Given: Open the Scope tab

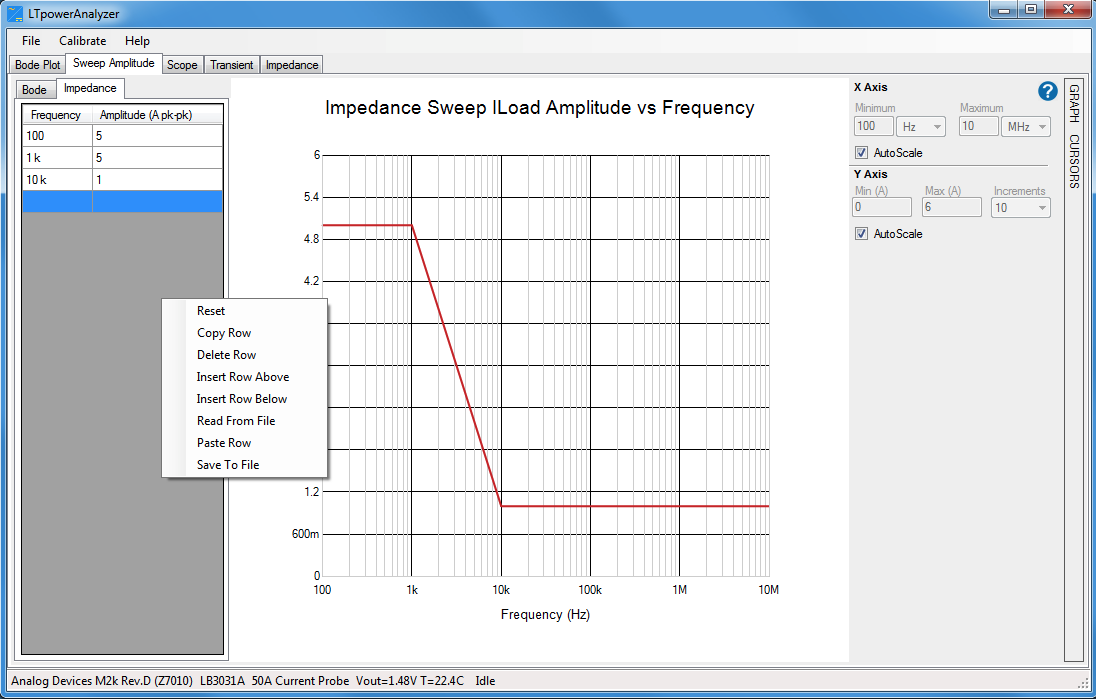Looking at the screenshot, I should (x=182, y=65).
